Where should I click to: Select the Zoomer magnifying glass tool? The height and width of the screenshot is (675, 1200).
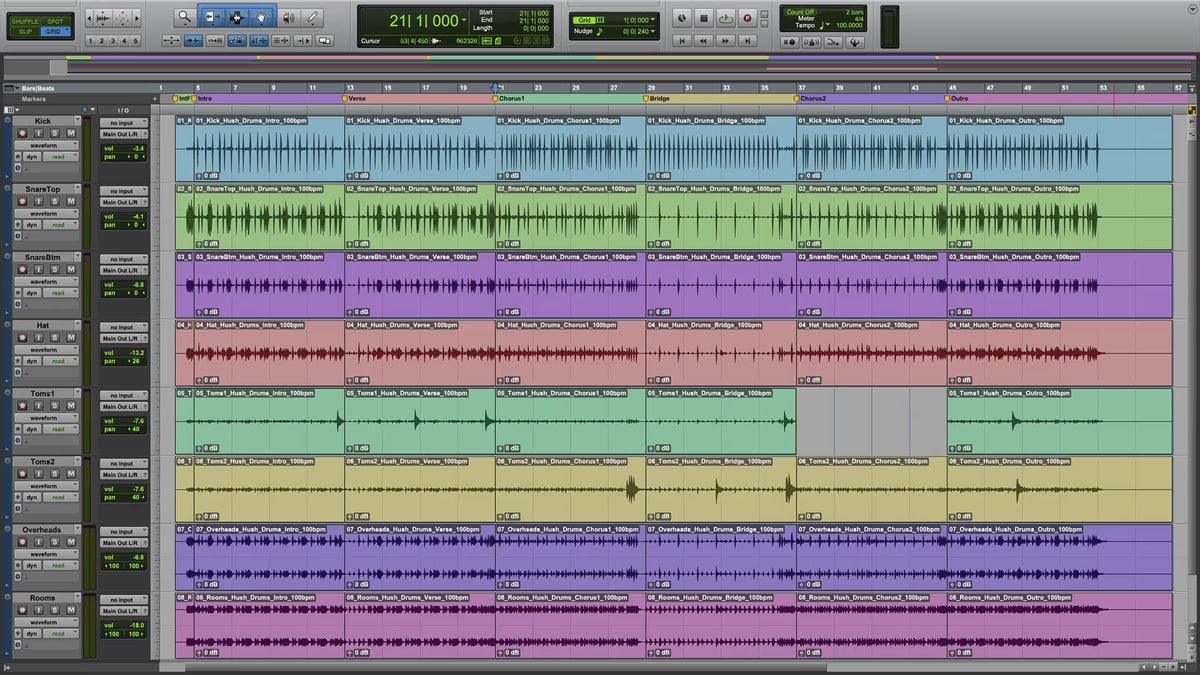coord(184,17)
